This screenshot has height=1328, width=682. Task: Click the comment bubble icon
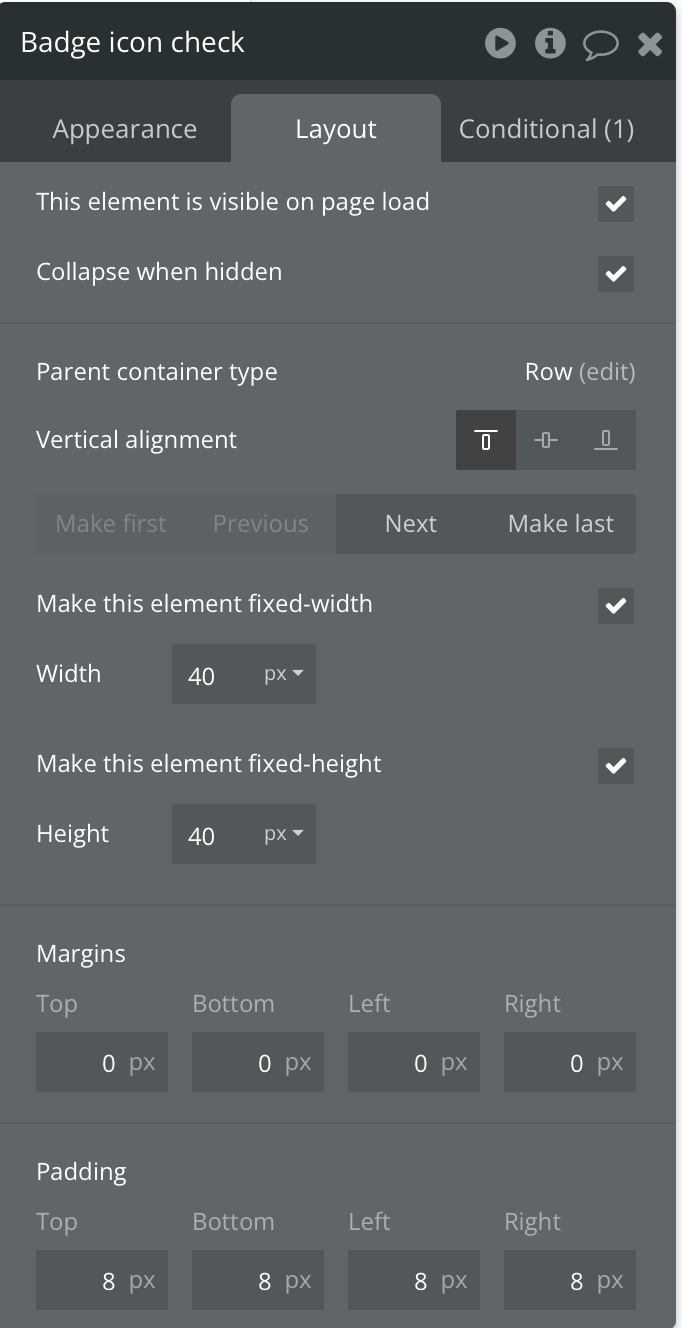[600, 44]
